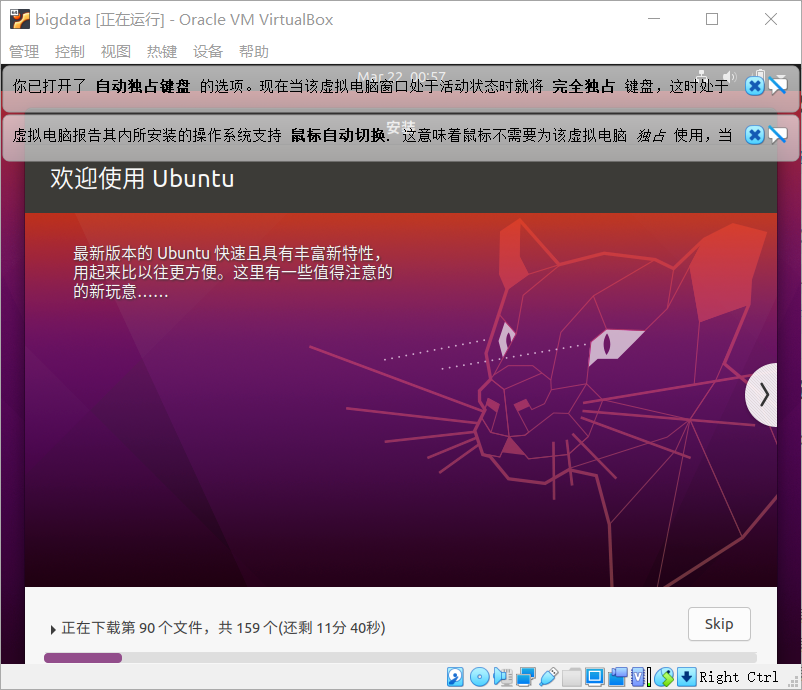Click the VirtualBox app icon in title bar

pyautogui.click(x=20, y=19)
